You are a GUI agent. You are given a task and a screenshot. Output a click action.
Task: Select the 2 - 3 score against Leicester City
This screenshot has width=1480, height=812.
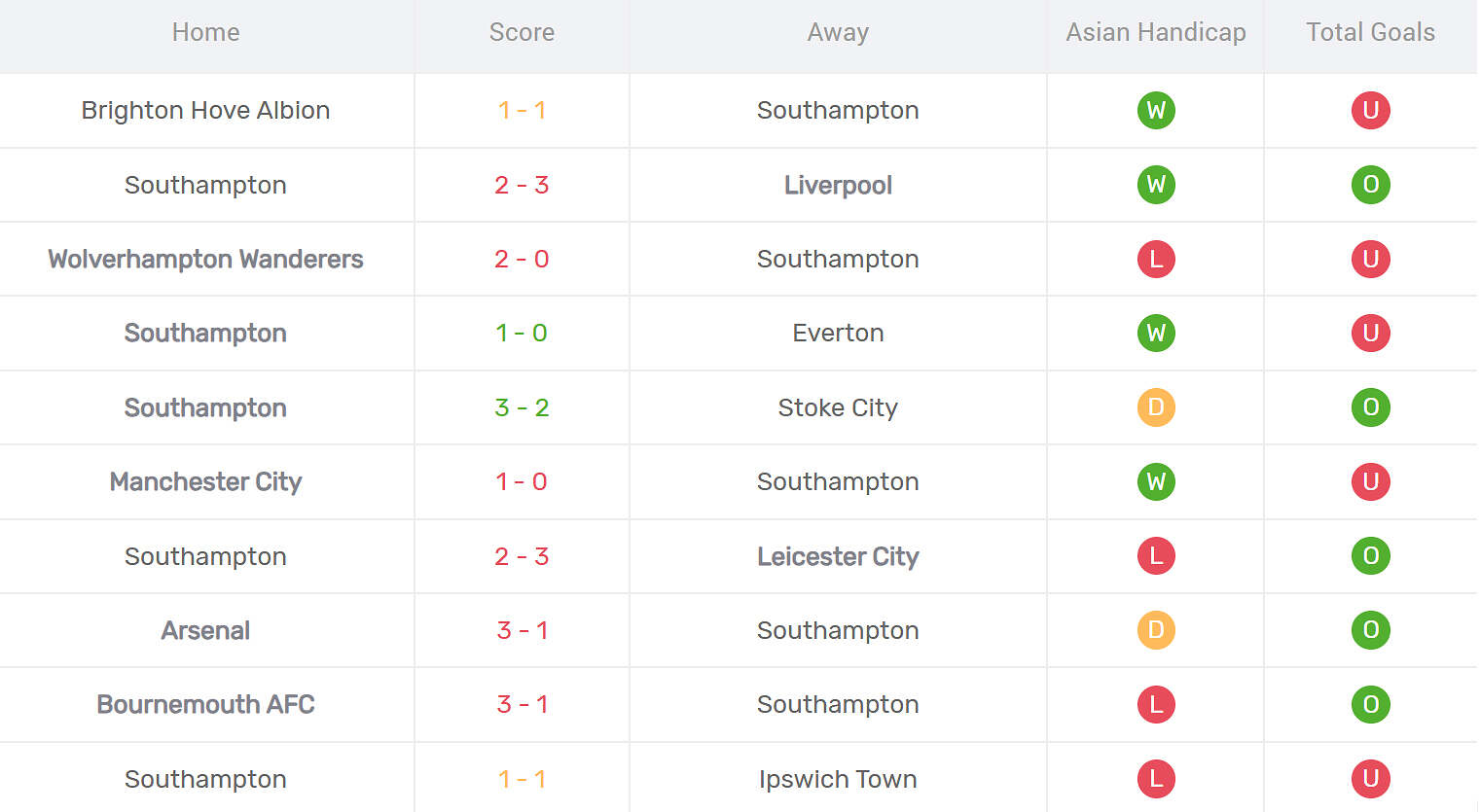[x=522, y=556]
